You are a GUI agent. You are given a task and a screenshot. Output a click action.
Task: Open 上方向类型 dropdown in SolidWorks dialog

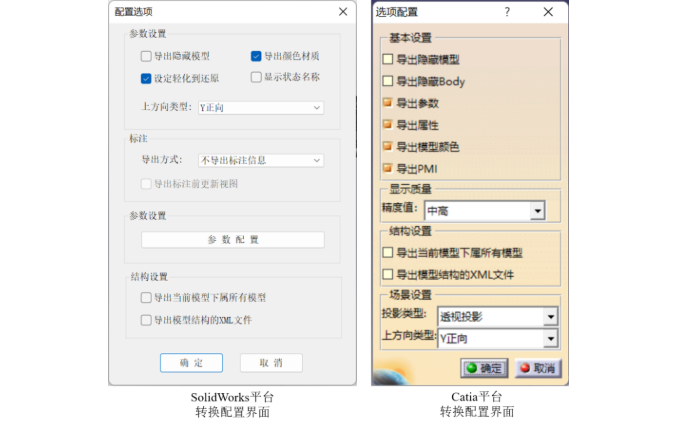tap(261, 107)
